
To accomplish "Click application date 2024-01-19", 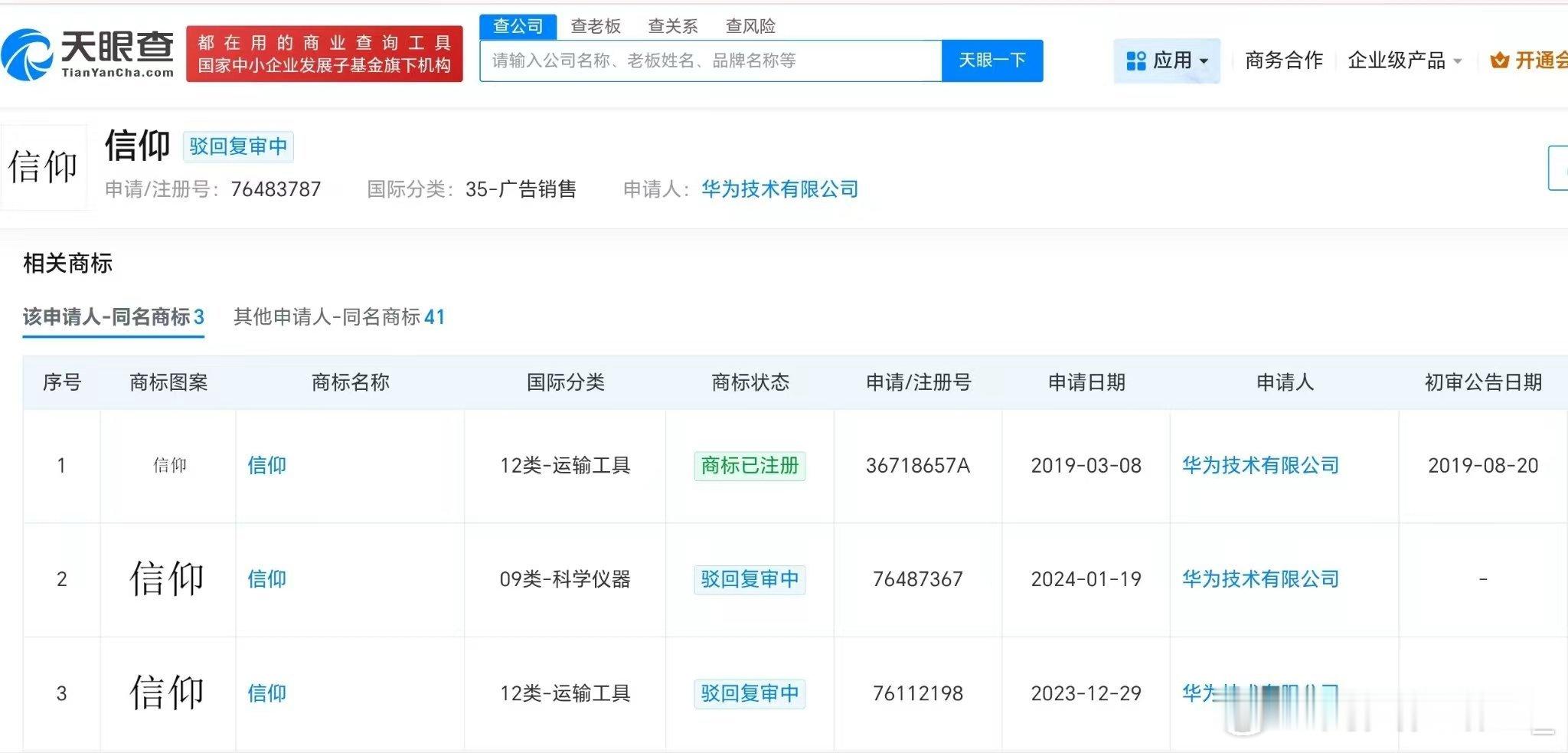I will [1086, 579].
